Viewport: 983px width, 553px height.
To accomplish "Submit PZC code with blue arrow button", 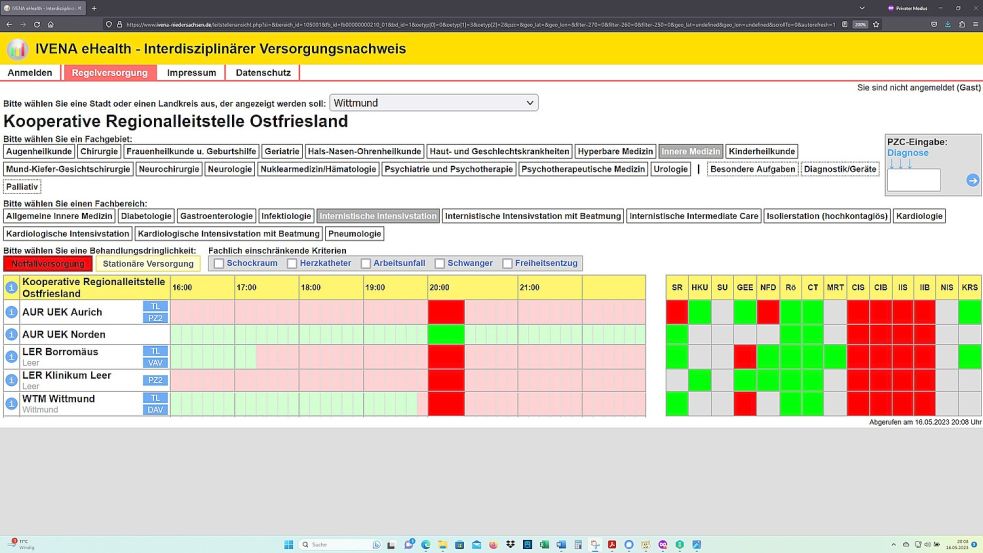I will click(x=972, y=181).
